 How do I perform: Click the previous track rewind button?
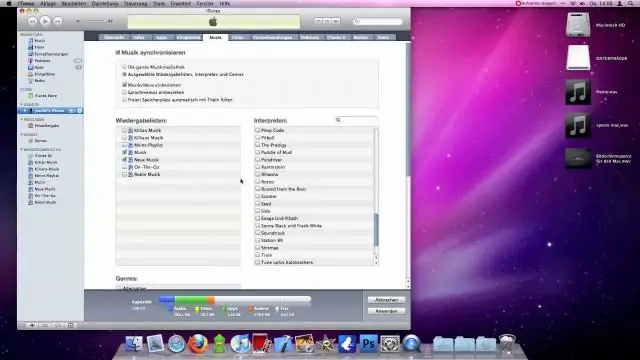[32, 21]
